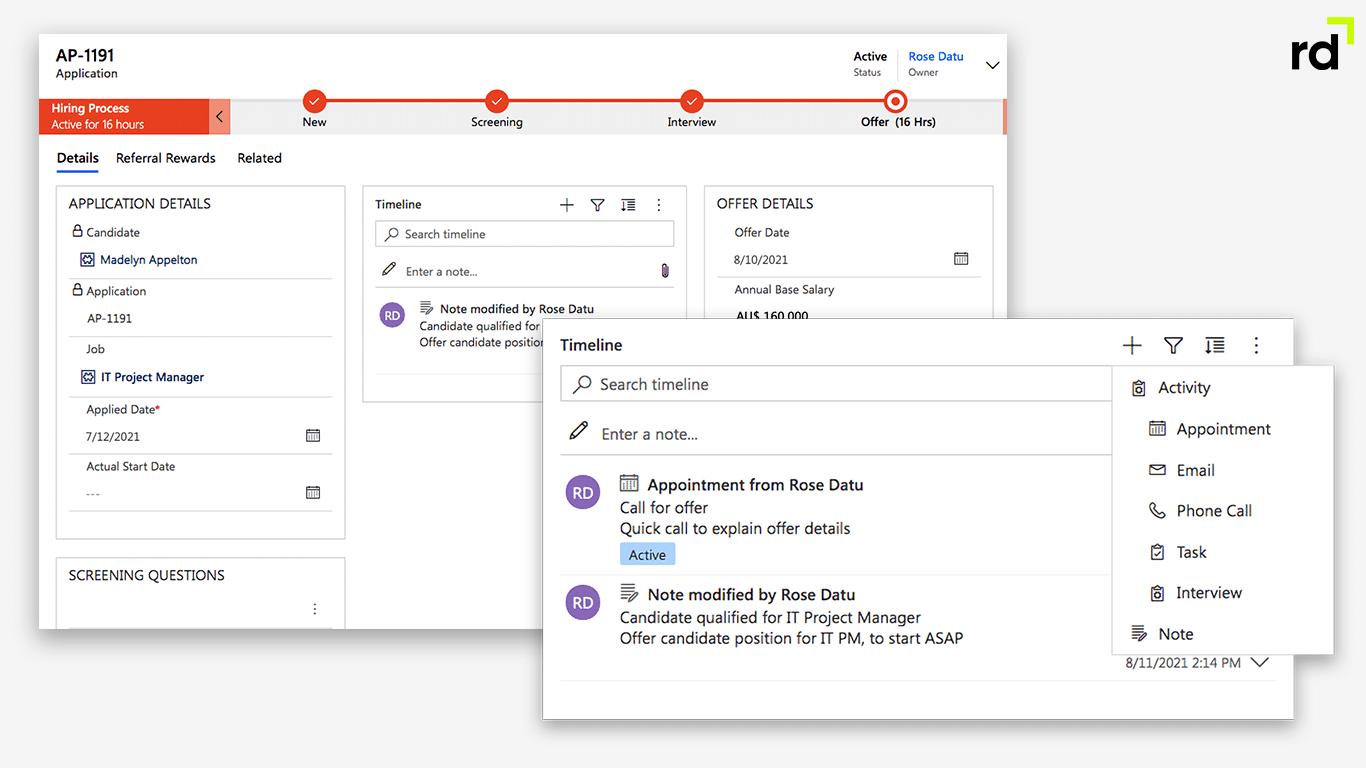Open the filter icon in the large Timeline panel

pyautogui.click(x=1173, y=346)
